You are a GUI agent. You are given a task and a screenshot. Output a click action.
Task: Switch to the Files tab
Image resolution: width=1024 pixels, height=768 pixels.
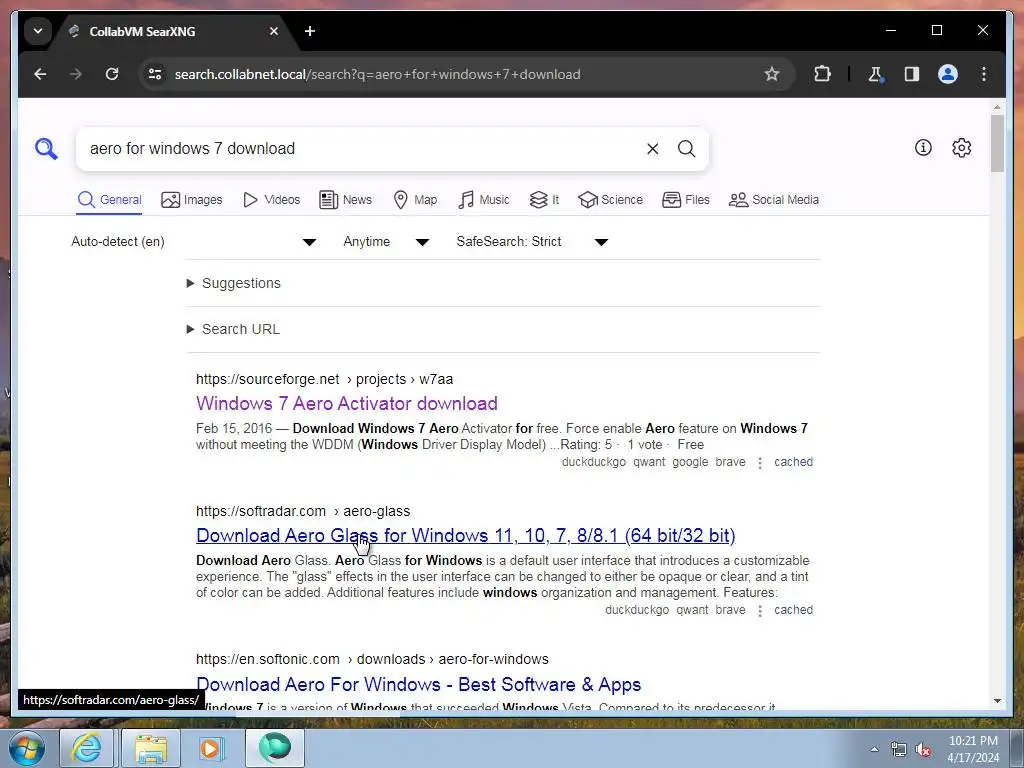tap(686, 200)
